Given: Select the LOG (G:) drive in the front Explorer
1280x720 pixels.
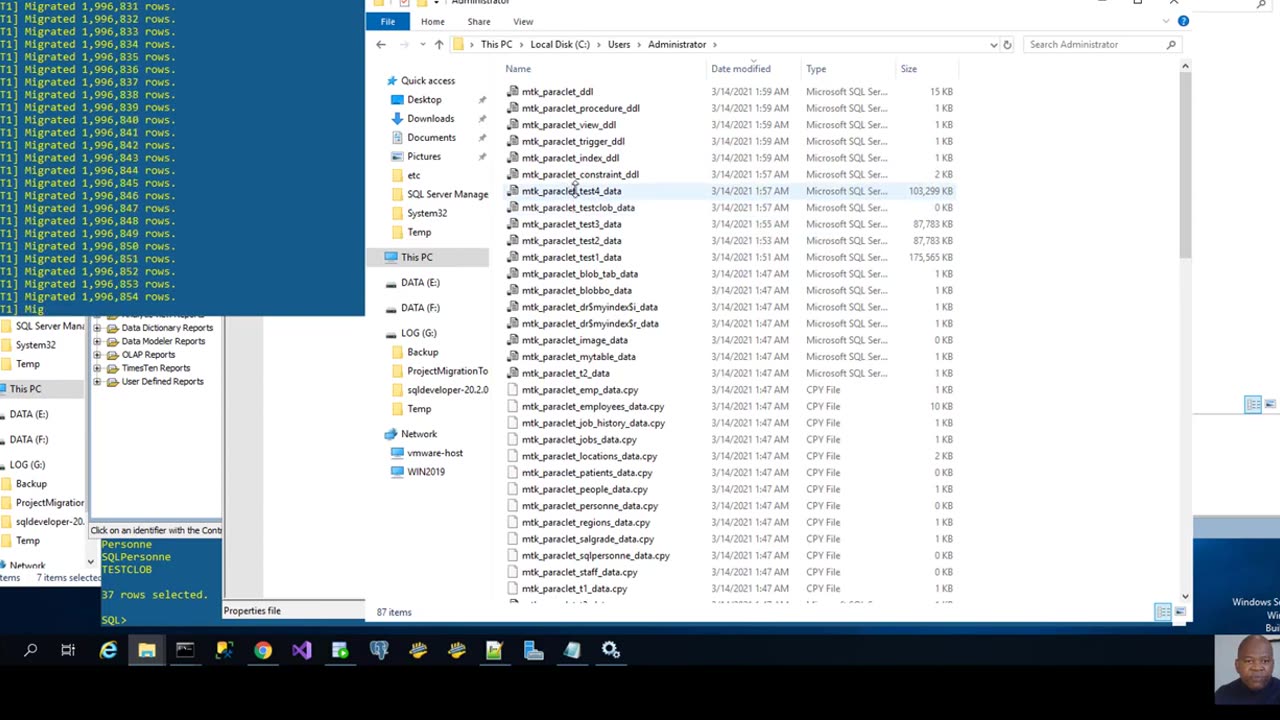Looking at the screenshot, I should coord(418,333).
